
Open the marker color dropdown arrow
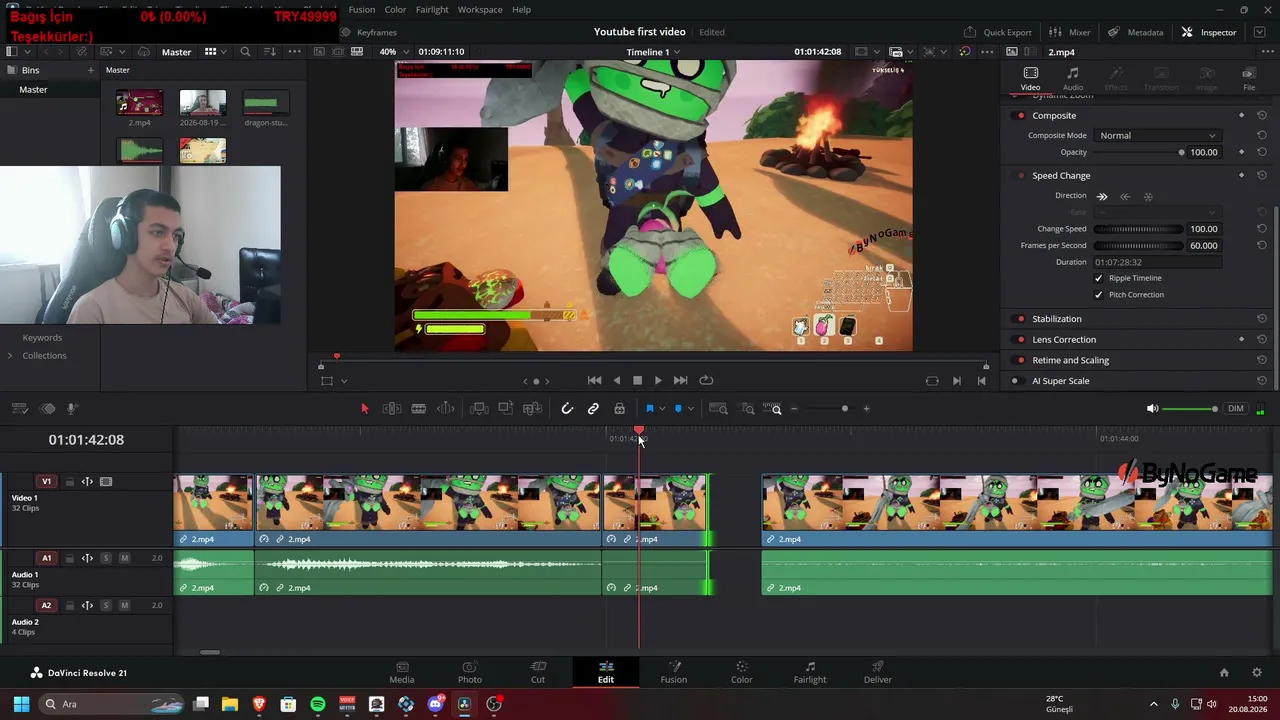click(690, 409)
